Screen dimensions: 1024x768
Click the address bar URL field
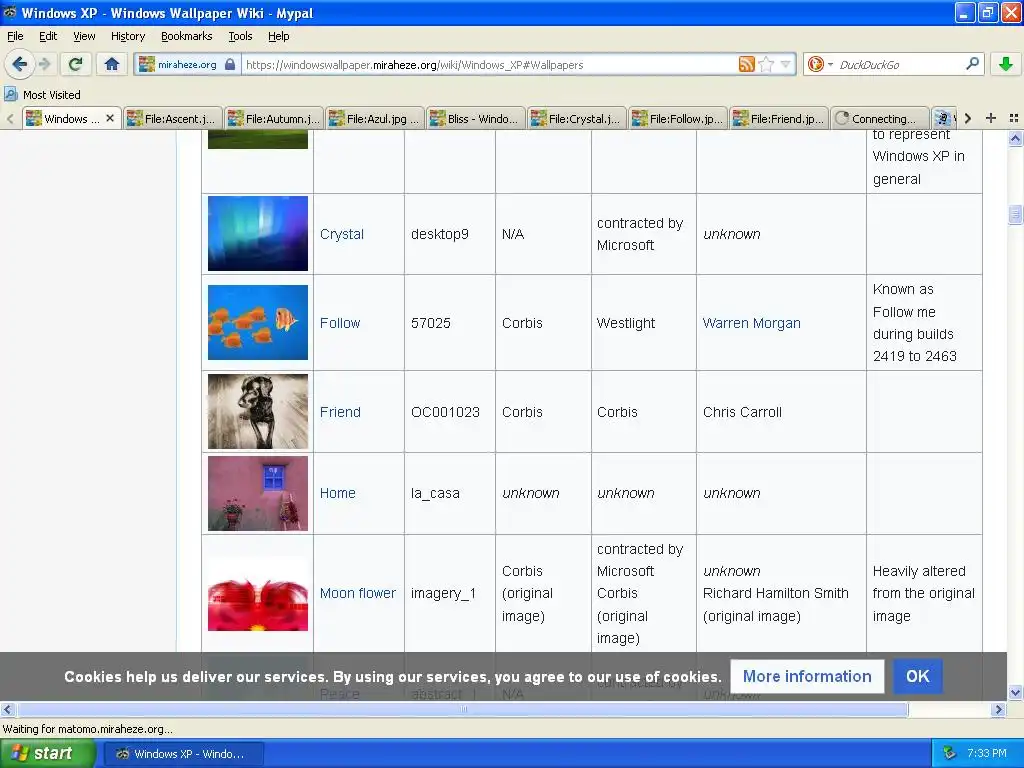(x=490, y=65)
